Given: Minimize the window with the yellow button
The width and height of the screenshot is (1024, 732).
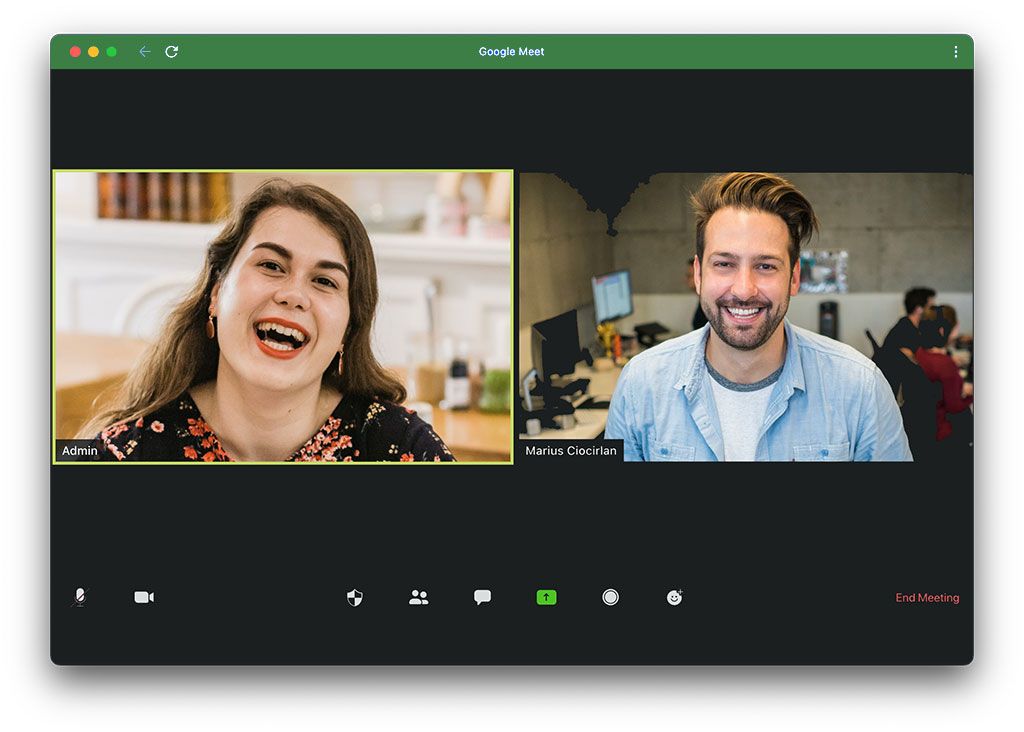Looking at the screenshot, I should coord(93,52).
